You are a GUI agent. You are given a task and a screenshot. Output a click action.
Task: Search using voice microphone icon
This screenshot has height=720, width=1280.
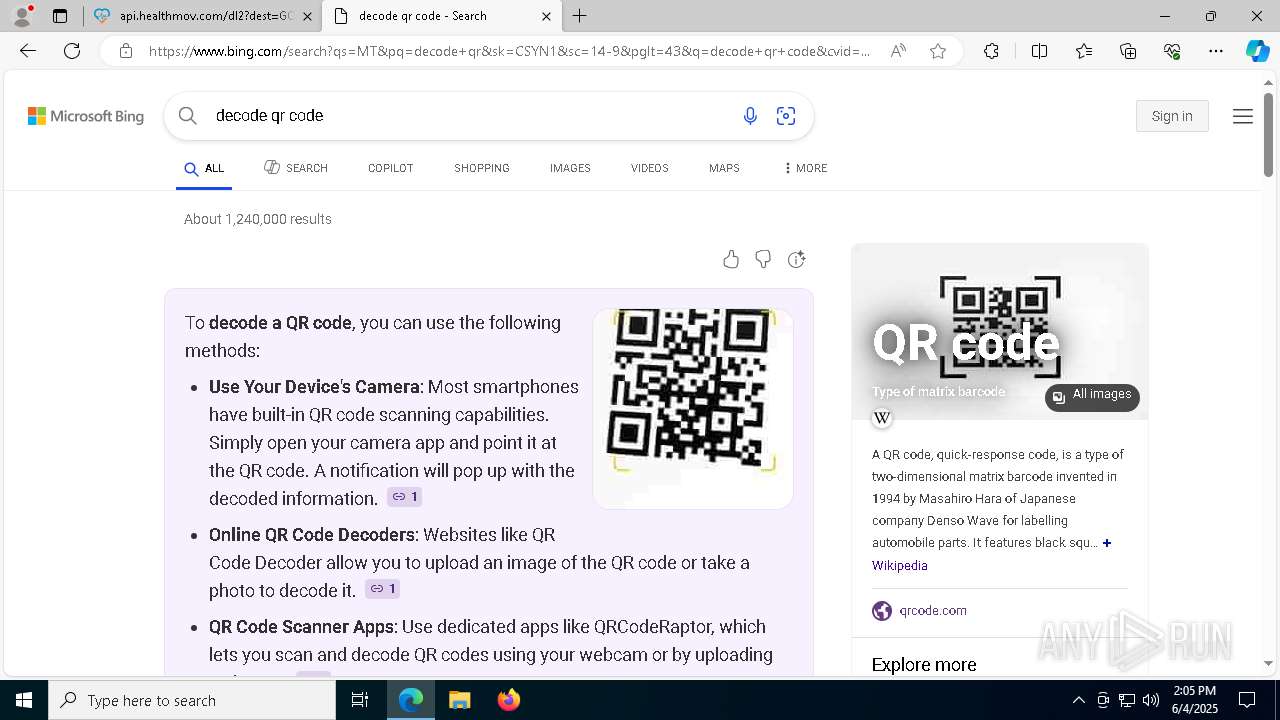click(x=750, y=116)
